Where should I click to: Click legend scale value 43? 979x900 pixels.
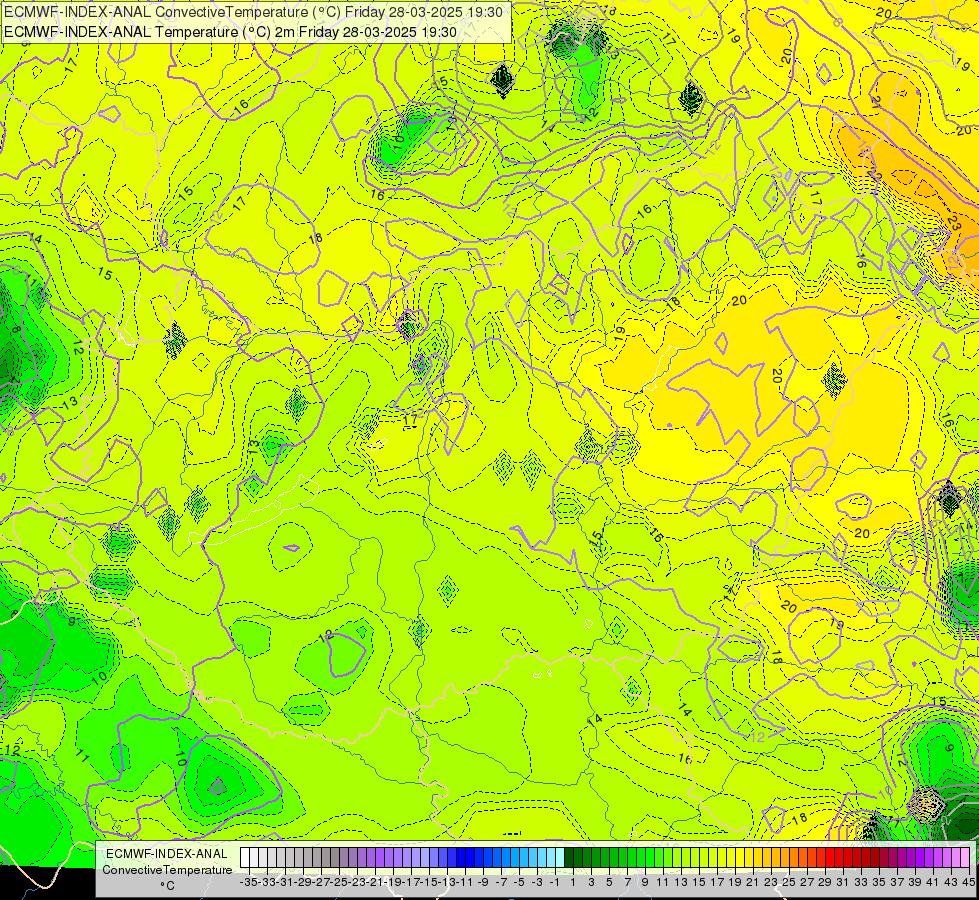click(x=951, y=882)
